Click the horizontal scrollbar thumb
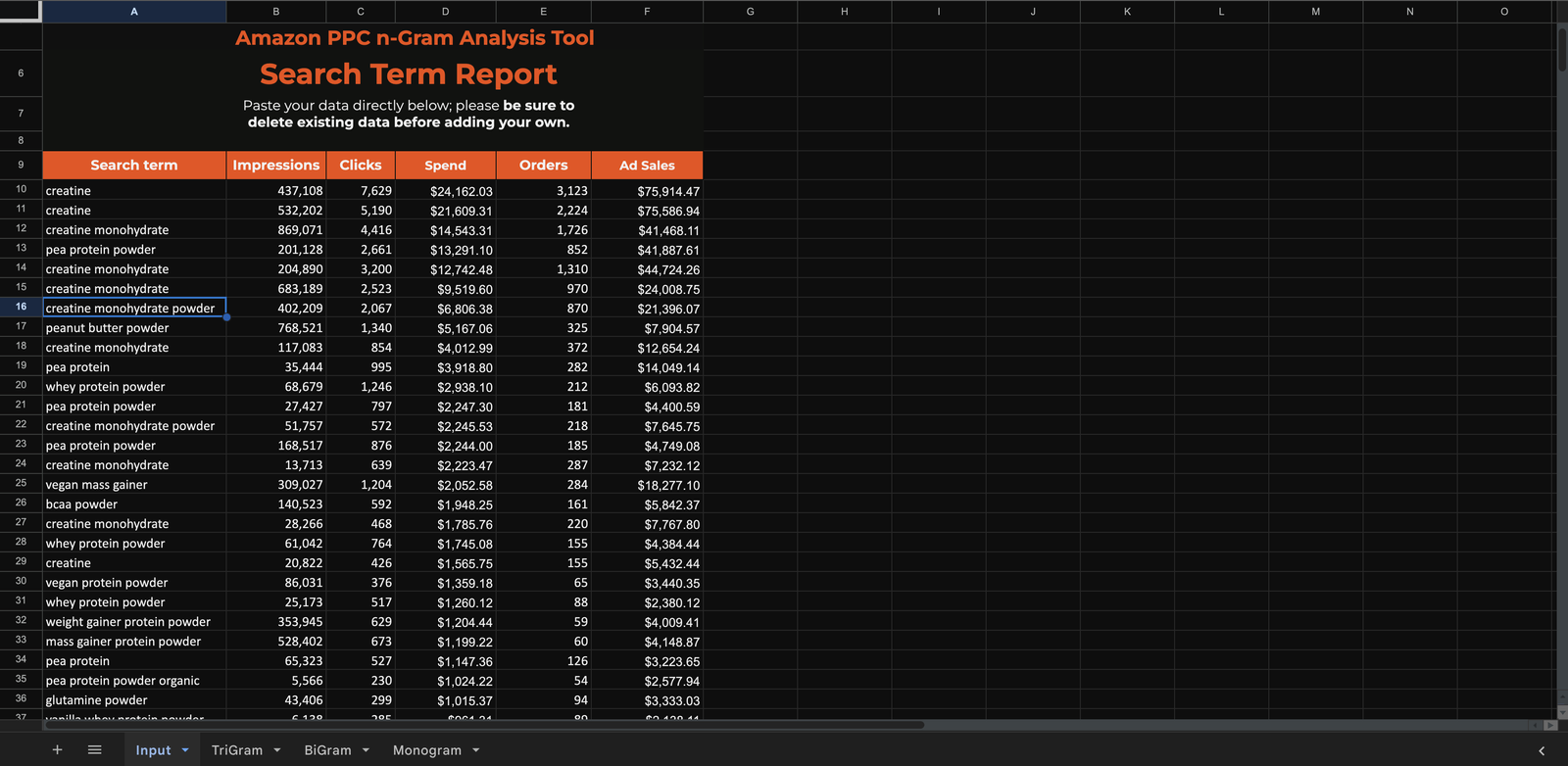 pyautogui.click(x=485, y=725)
